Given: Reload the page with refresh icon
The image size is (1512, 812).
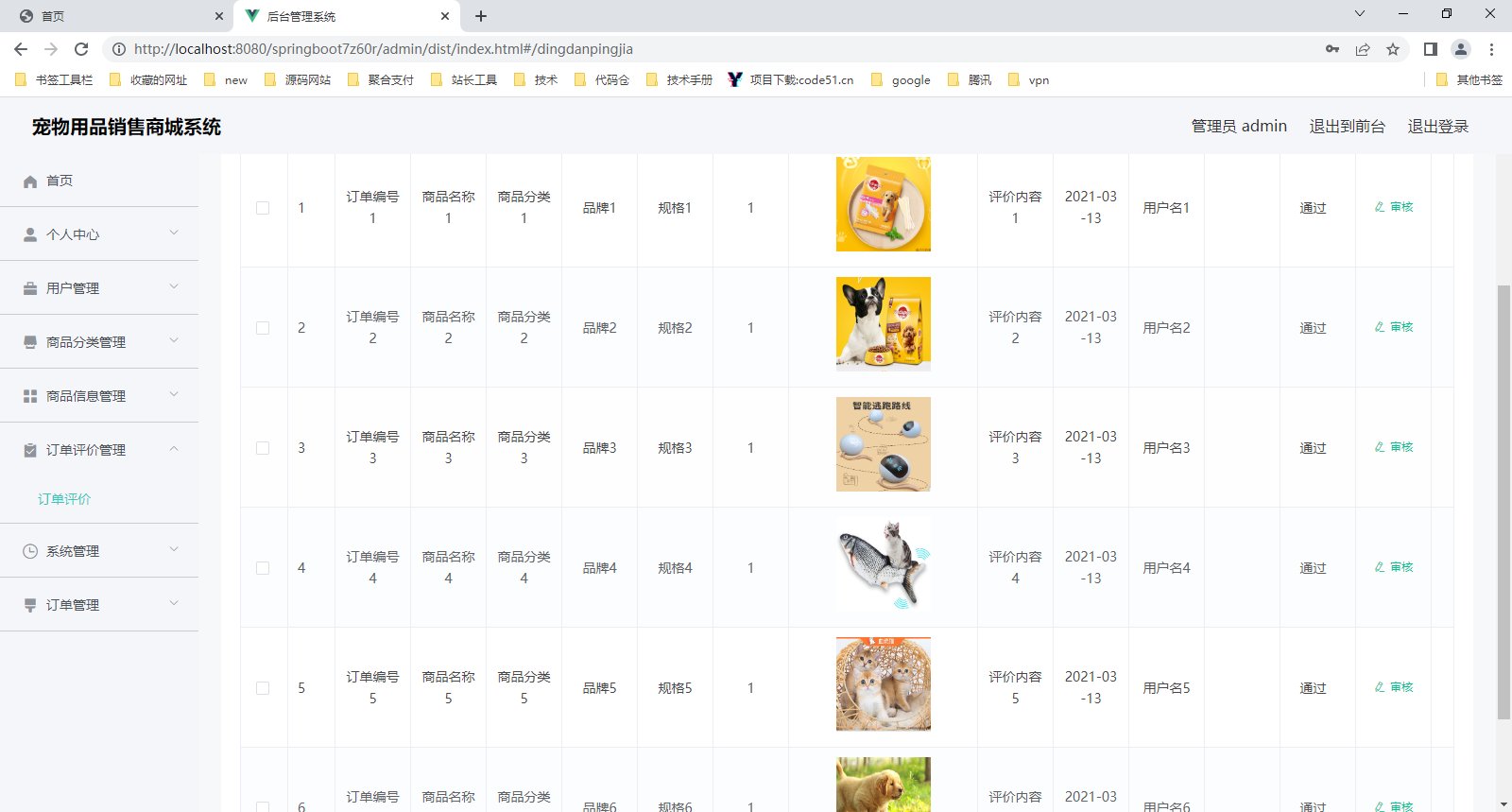Looking at the screenshot, I should point(81,49).
